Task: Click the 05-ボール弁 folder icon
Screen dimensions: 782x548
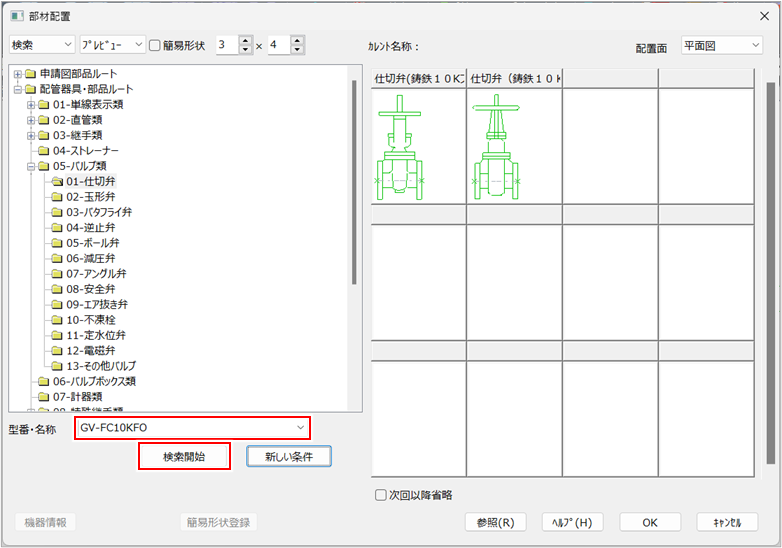Action: coord(57,243)
